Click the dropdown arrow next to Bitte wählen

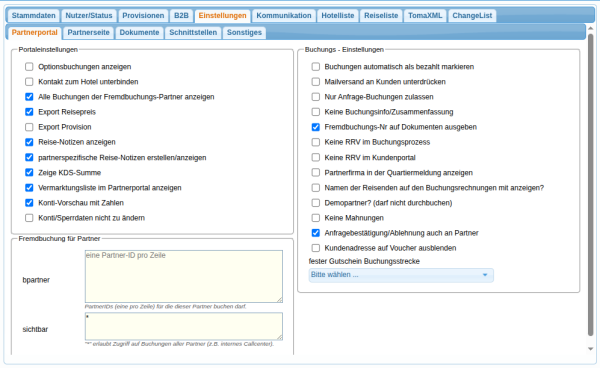click(485, 275)
